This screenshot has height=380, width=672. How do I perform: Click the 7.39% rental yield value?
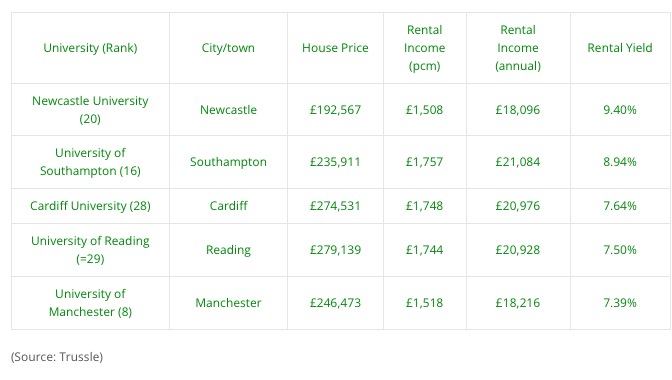tap(620, 303)
